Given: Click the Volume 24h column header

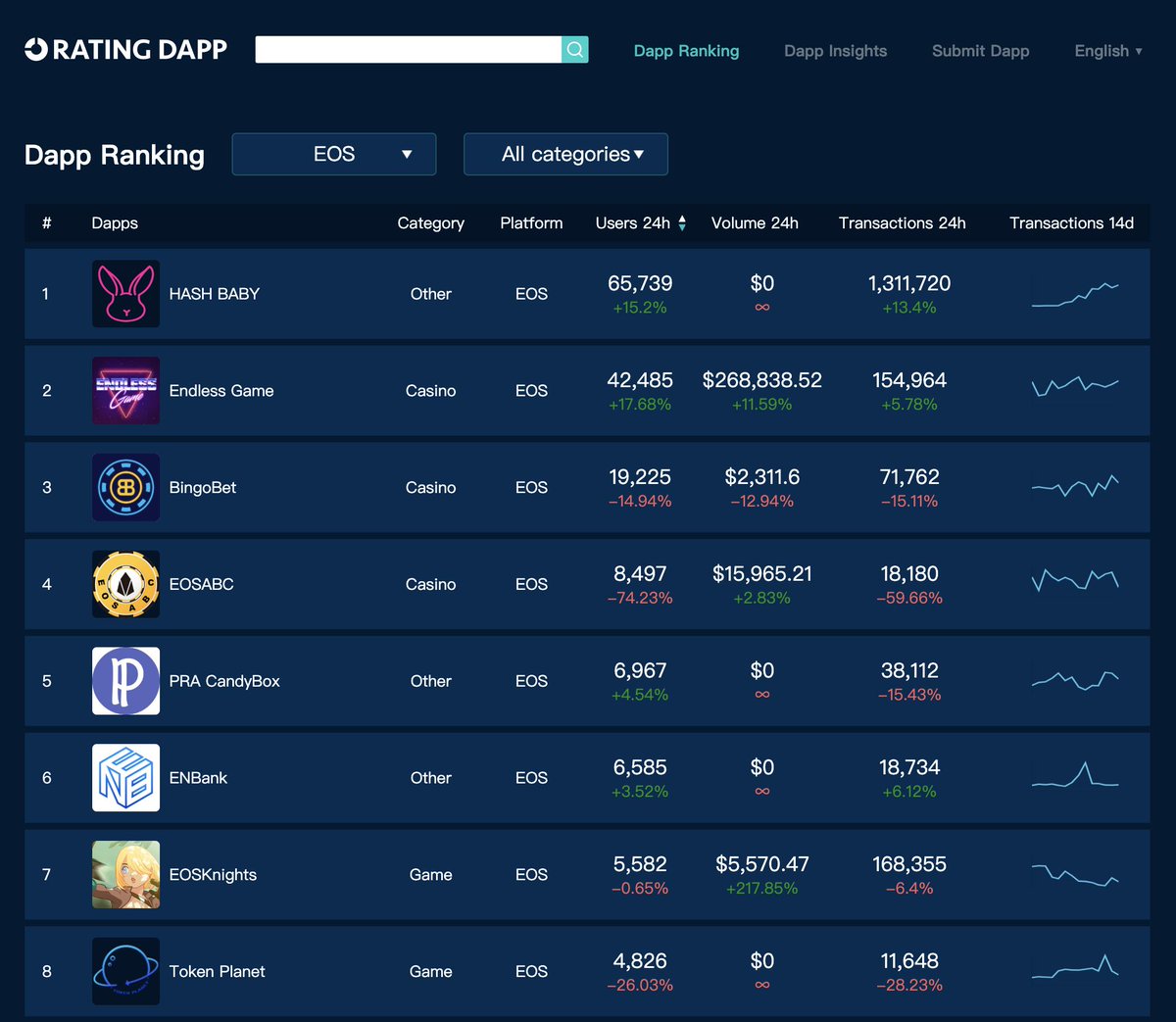Looking at the screenshot, I should (755, 223).
